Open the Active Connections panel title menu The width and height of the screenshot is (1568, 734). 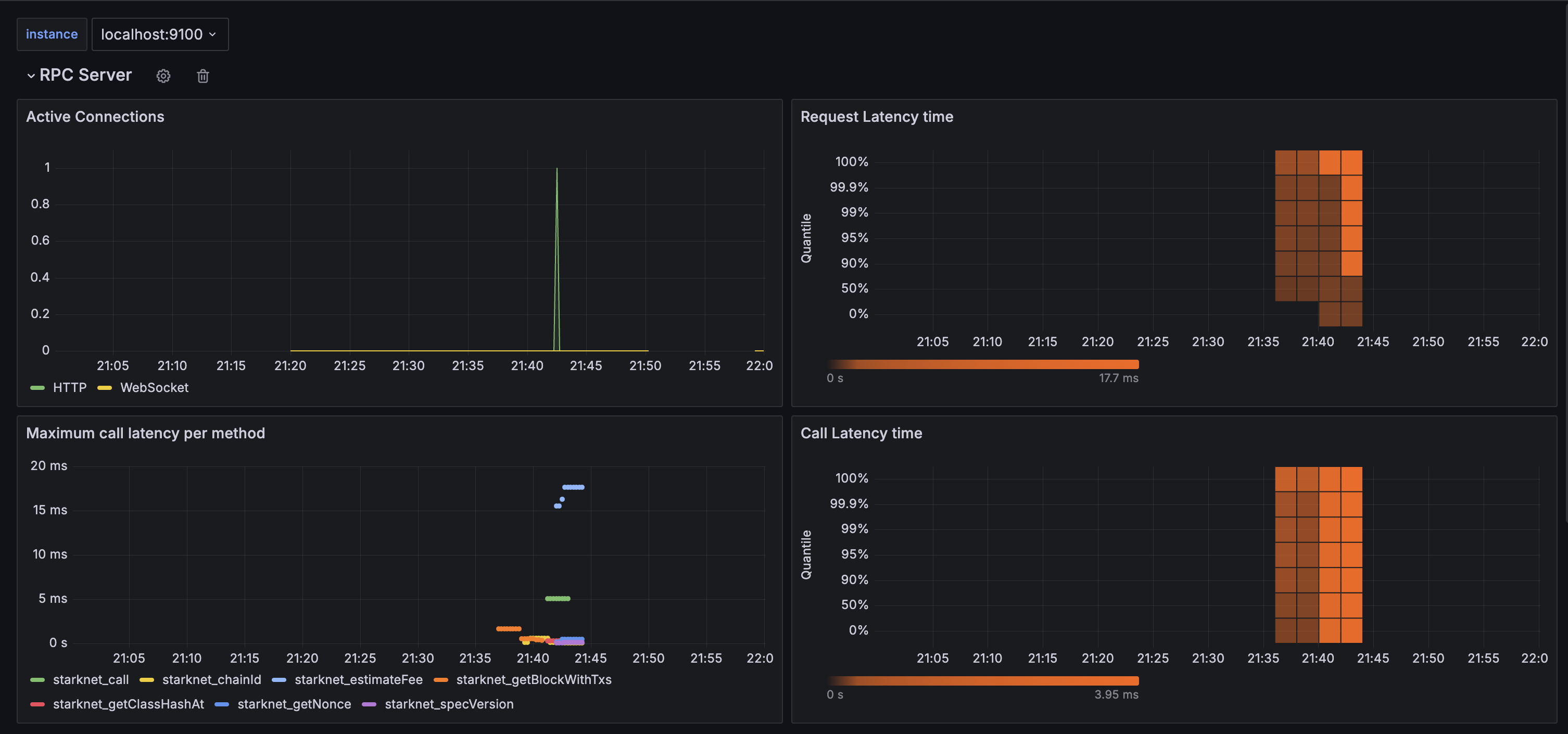(95, 117)
